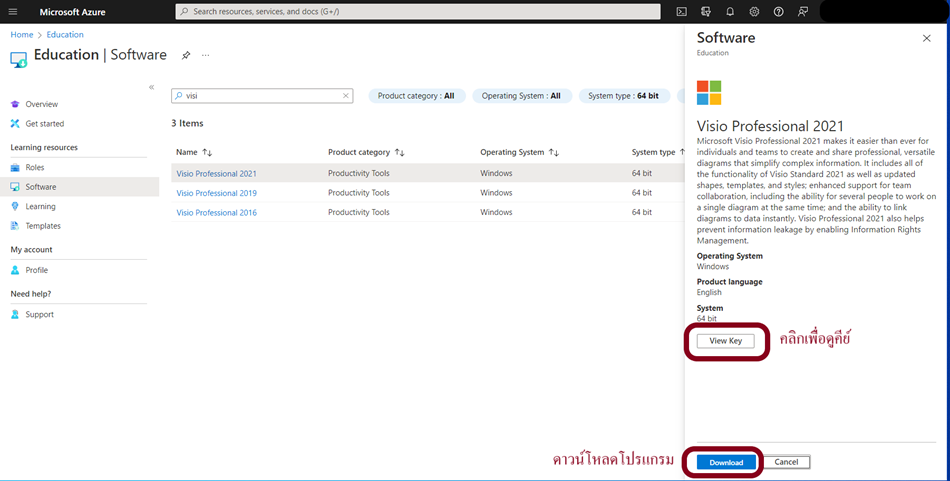Open the System type filter
Screen dimensions: 950x481
623,96
